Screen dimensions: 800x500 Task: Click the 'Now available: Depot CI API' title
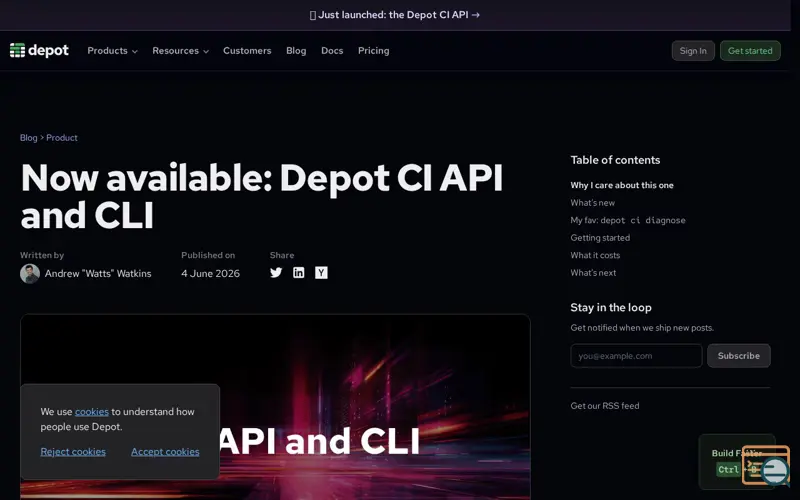[x=262, y=196]
